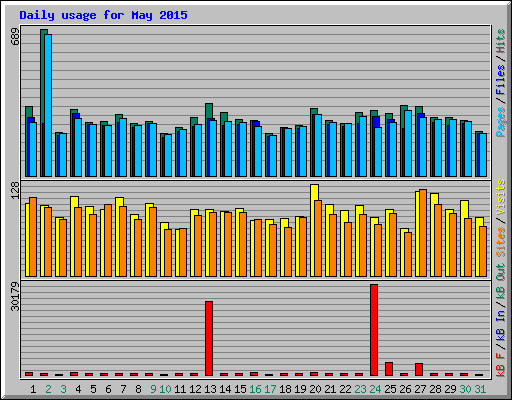This screenshot has height=400, width=512.
Task: Click day 11 on the x-axis
Action: coord(180,389)
